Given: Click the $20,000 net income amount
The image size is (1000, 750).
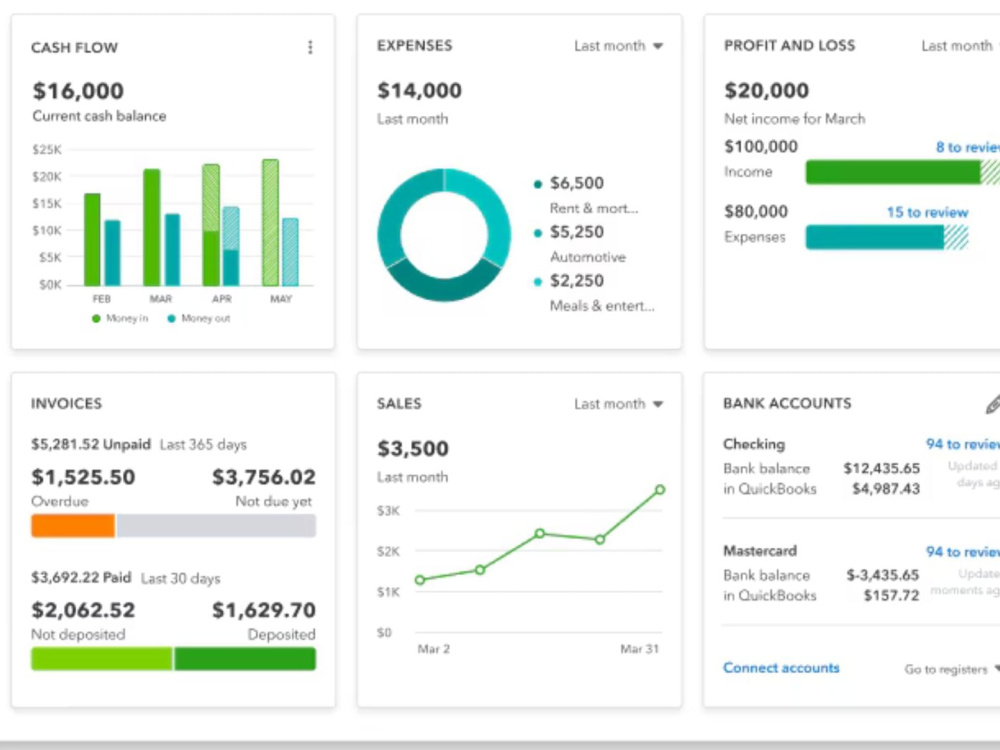Looking at the screenshot, I should 767,91.
